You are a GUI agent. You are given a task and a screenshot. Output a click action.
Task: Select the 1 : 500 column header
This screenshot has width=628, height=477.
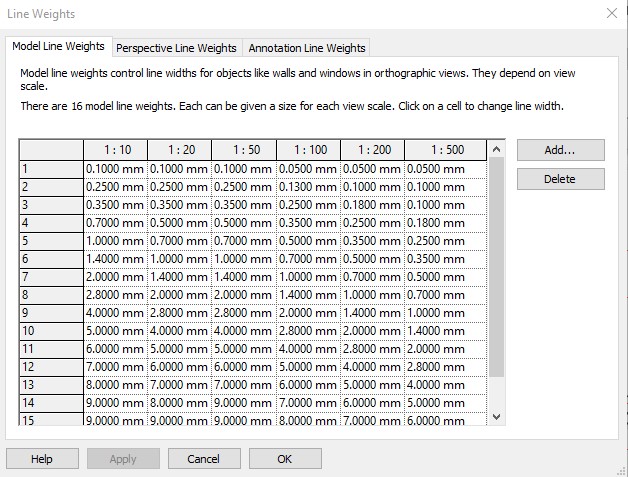(x=446, y=150)
